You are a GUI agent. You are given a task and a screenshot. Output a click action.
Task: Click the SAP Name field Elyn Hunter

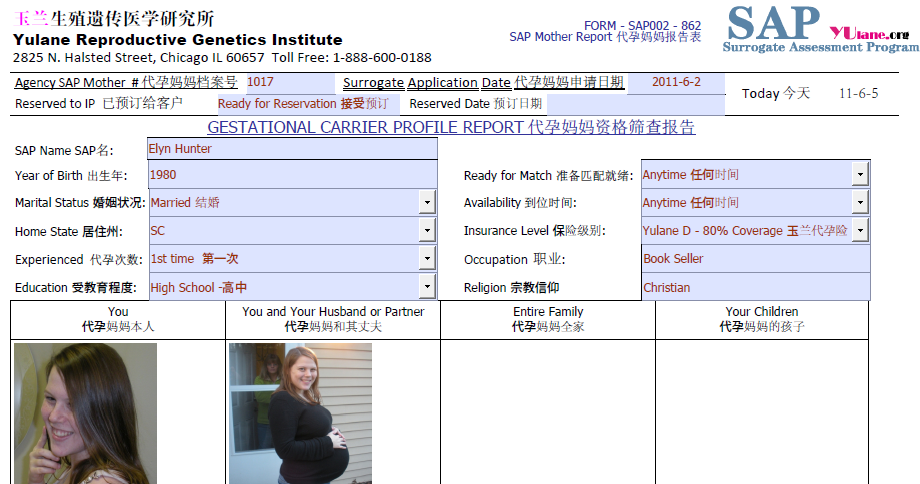[x=292, y=149]
